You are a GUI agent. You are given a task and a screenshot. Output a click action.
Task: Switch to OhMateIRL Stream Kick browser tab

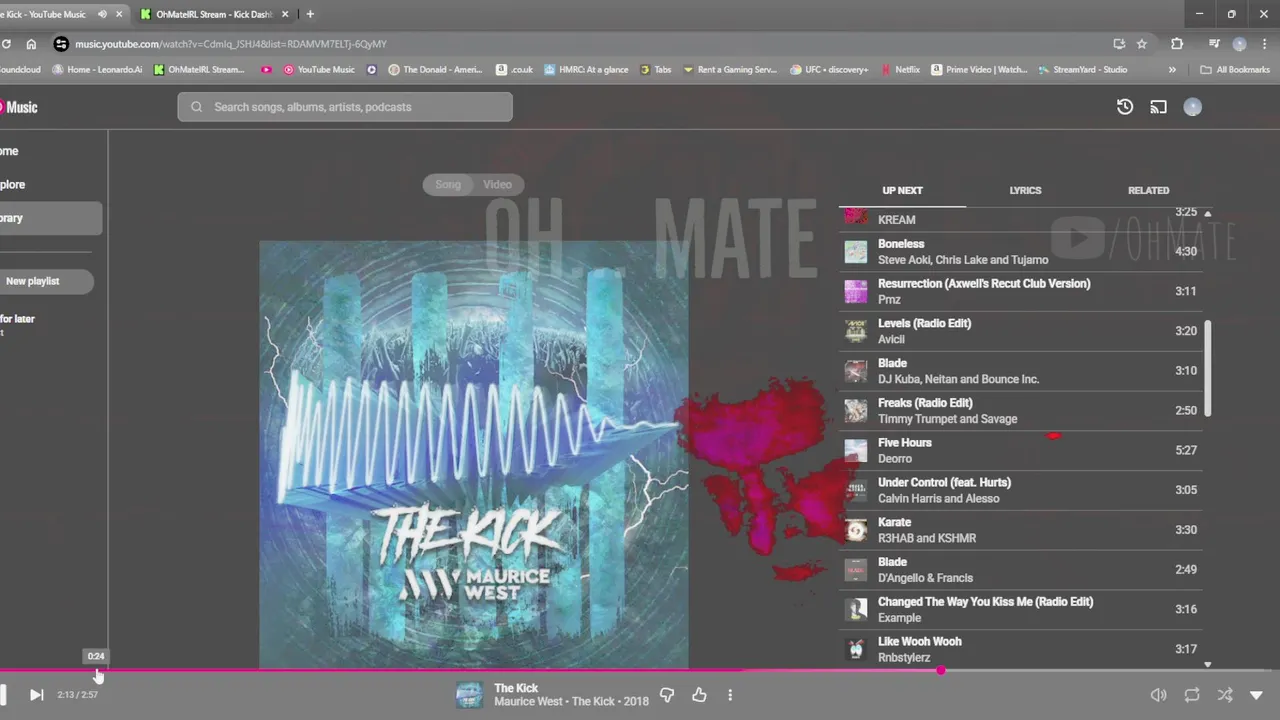pos(214,14)
